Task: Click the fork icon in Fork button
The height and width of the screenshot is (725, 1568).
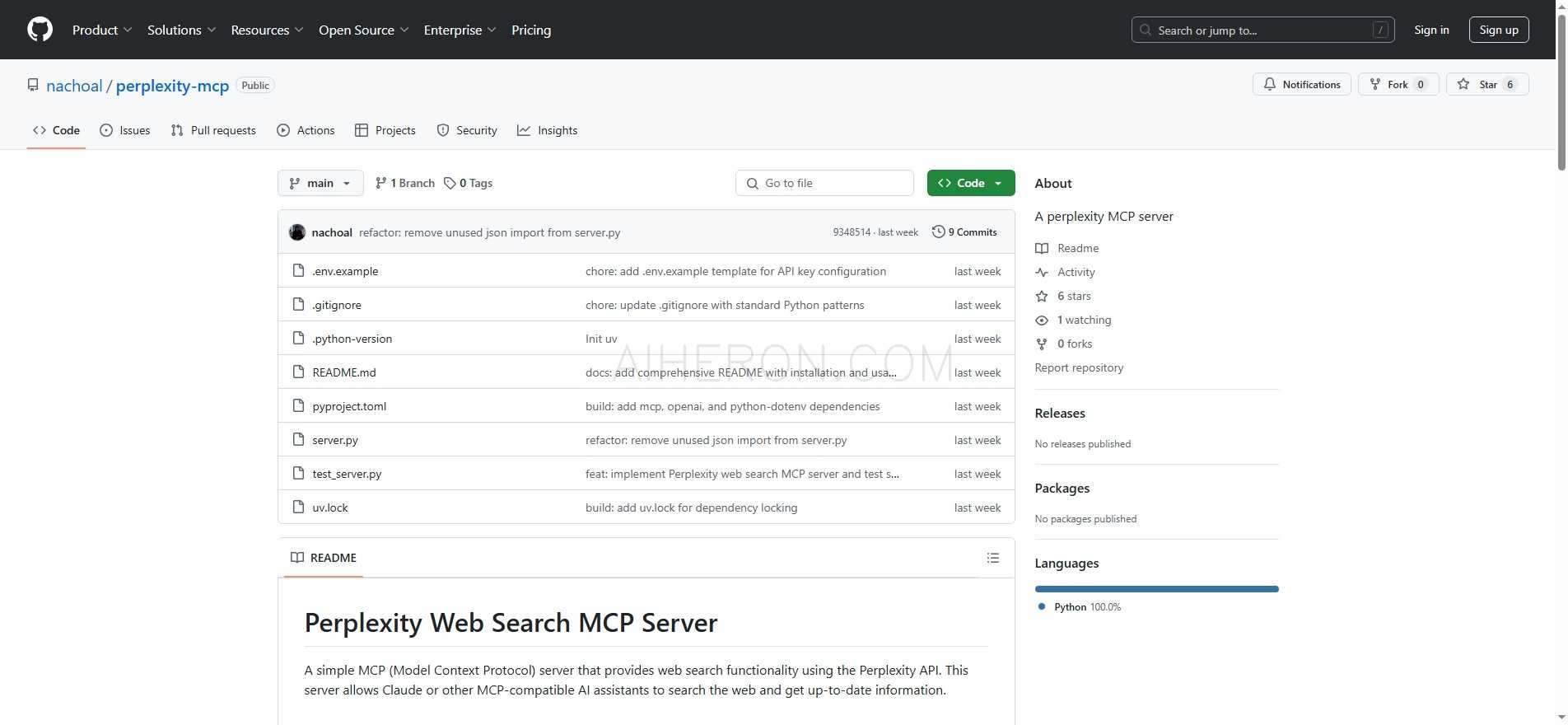Action: [1374, 84]
